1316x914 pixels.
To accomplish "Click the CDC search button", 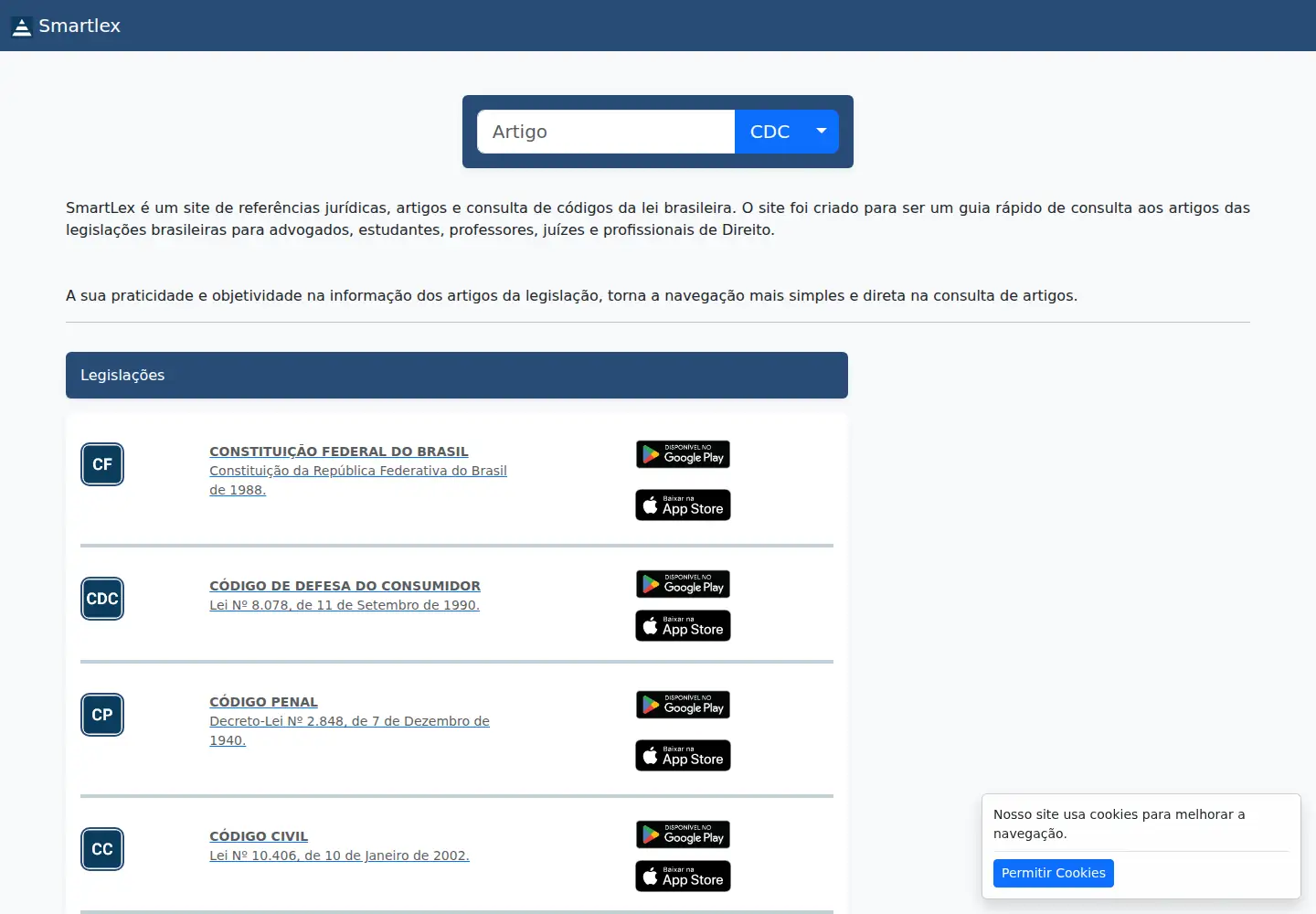I will point(769,132).
